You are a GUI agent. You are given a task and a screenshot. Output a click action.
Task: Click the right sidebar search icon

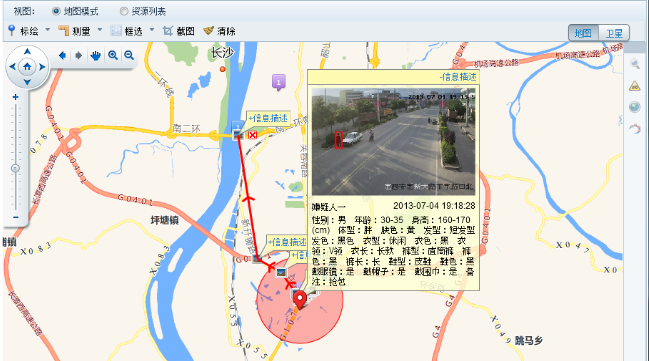635,64
